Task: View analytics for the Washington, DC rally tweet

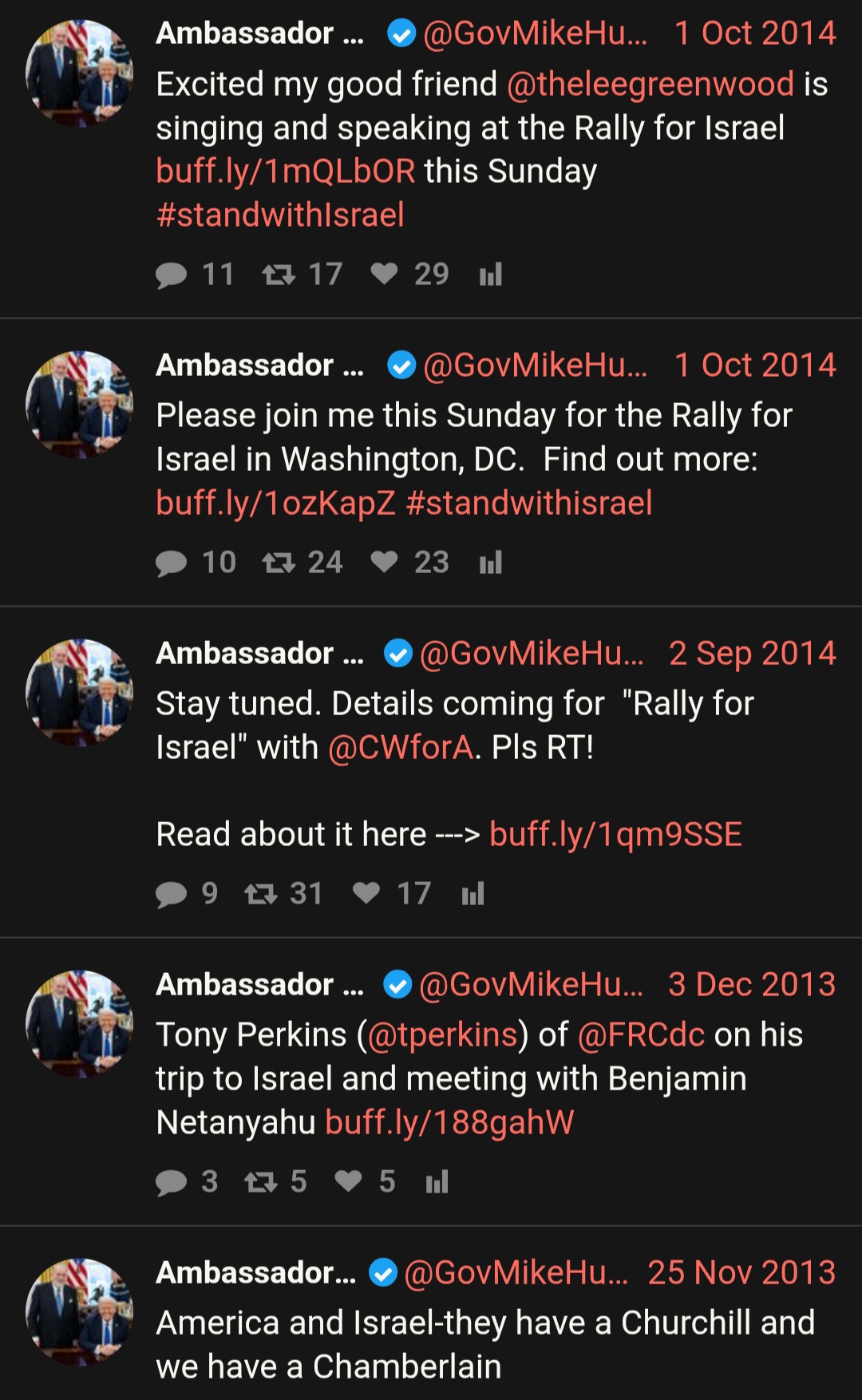Action: tap(490, 563)
